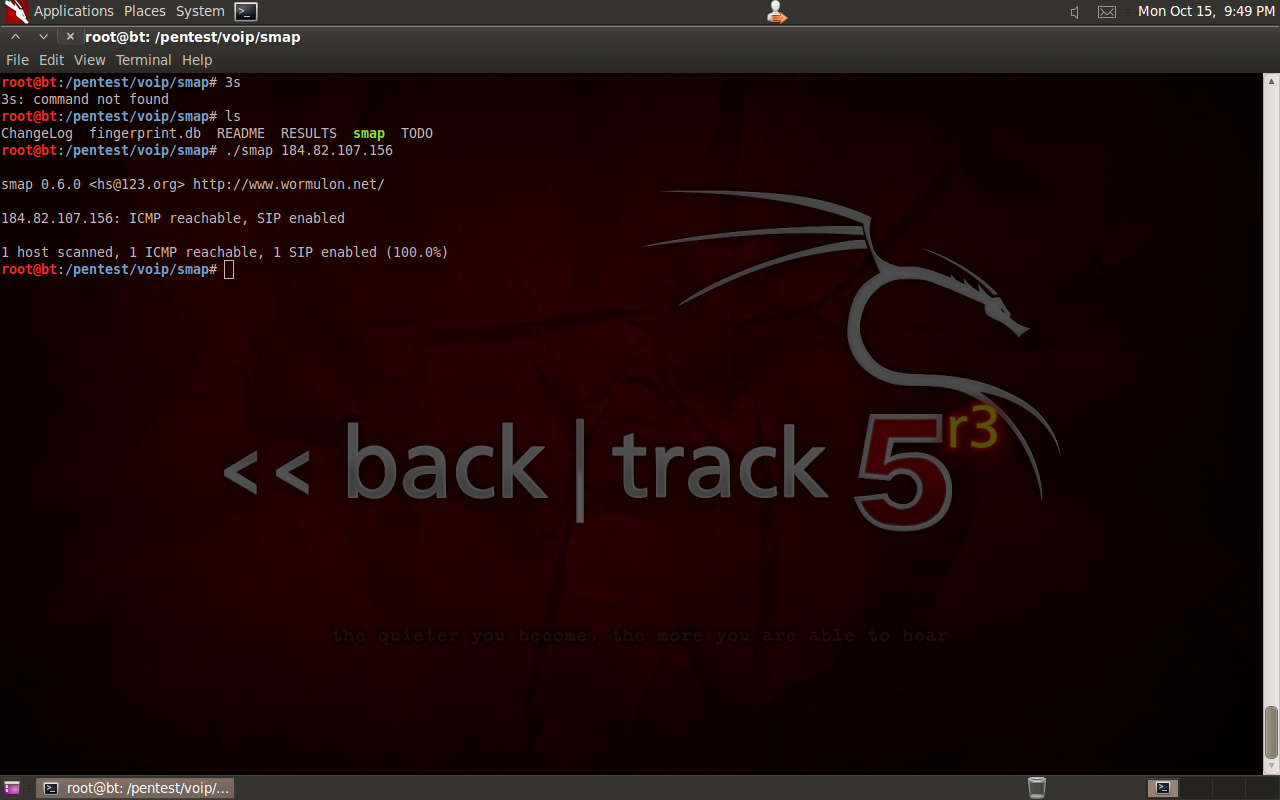Open the Applications menu
Screen dimensions: 1280x800
click(74, 11)
